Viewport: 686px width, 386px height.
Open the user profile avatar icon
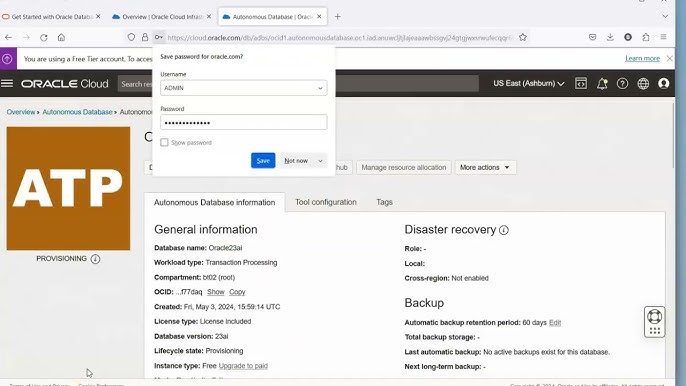(664, 83)
